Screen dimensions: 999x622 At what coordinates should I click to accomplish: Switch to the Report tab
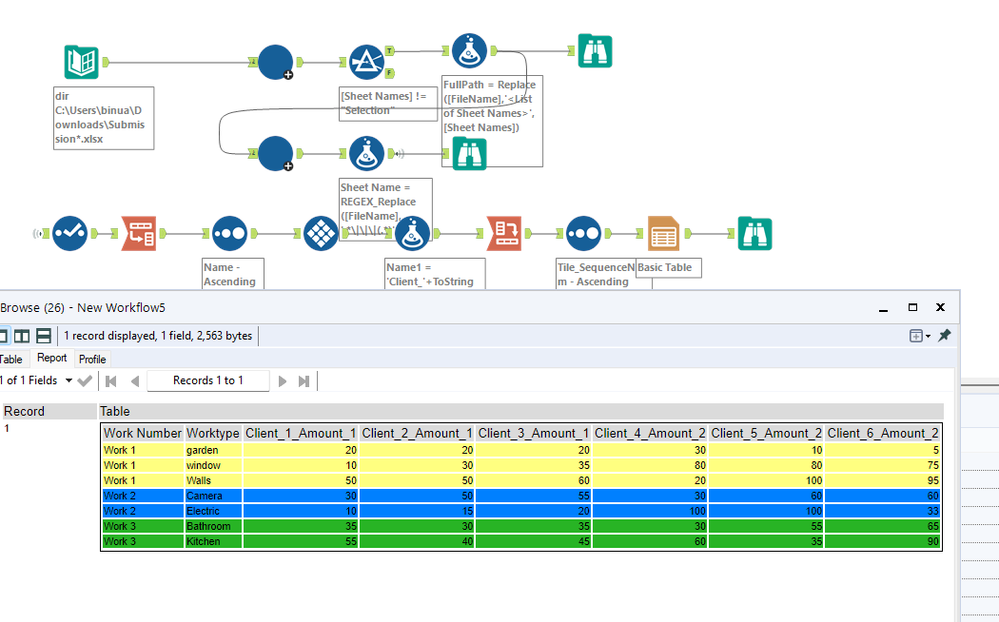[52, 358]
